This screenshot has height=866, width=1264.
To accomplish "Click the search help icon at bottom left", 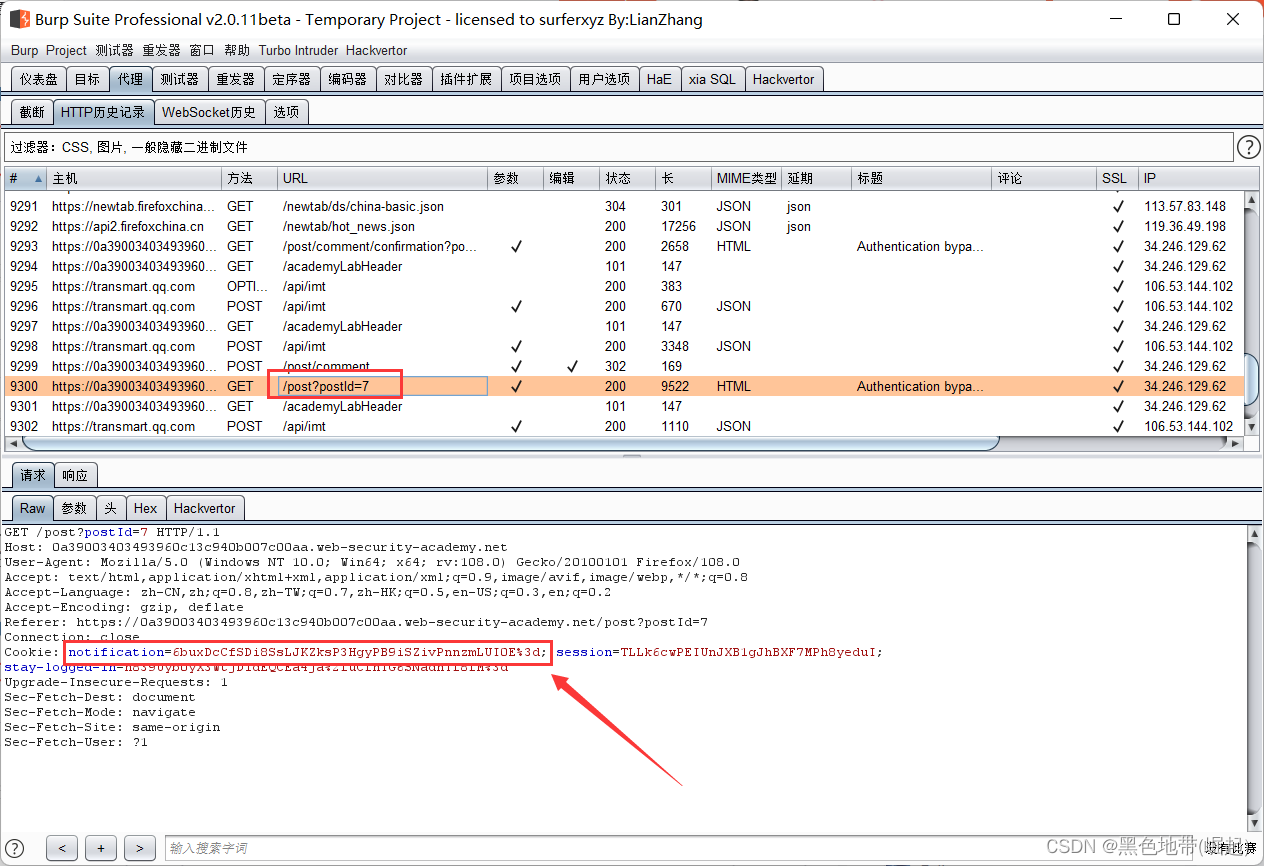I will 15,848.
